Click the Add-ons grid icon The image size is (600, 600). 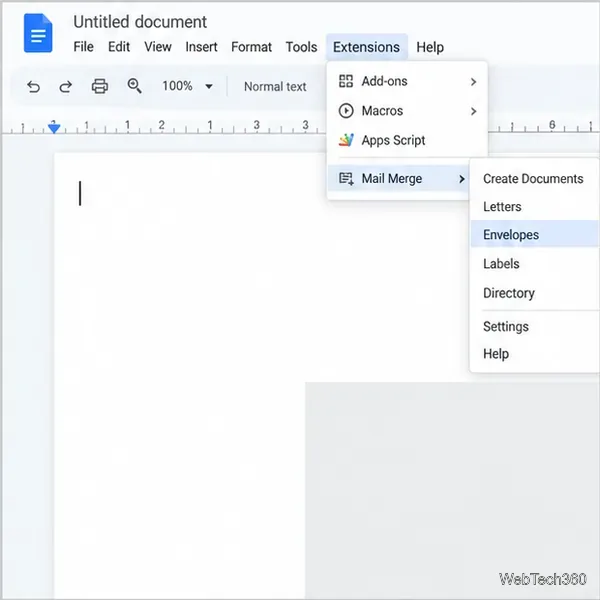click(x=346, y=81)
